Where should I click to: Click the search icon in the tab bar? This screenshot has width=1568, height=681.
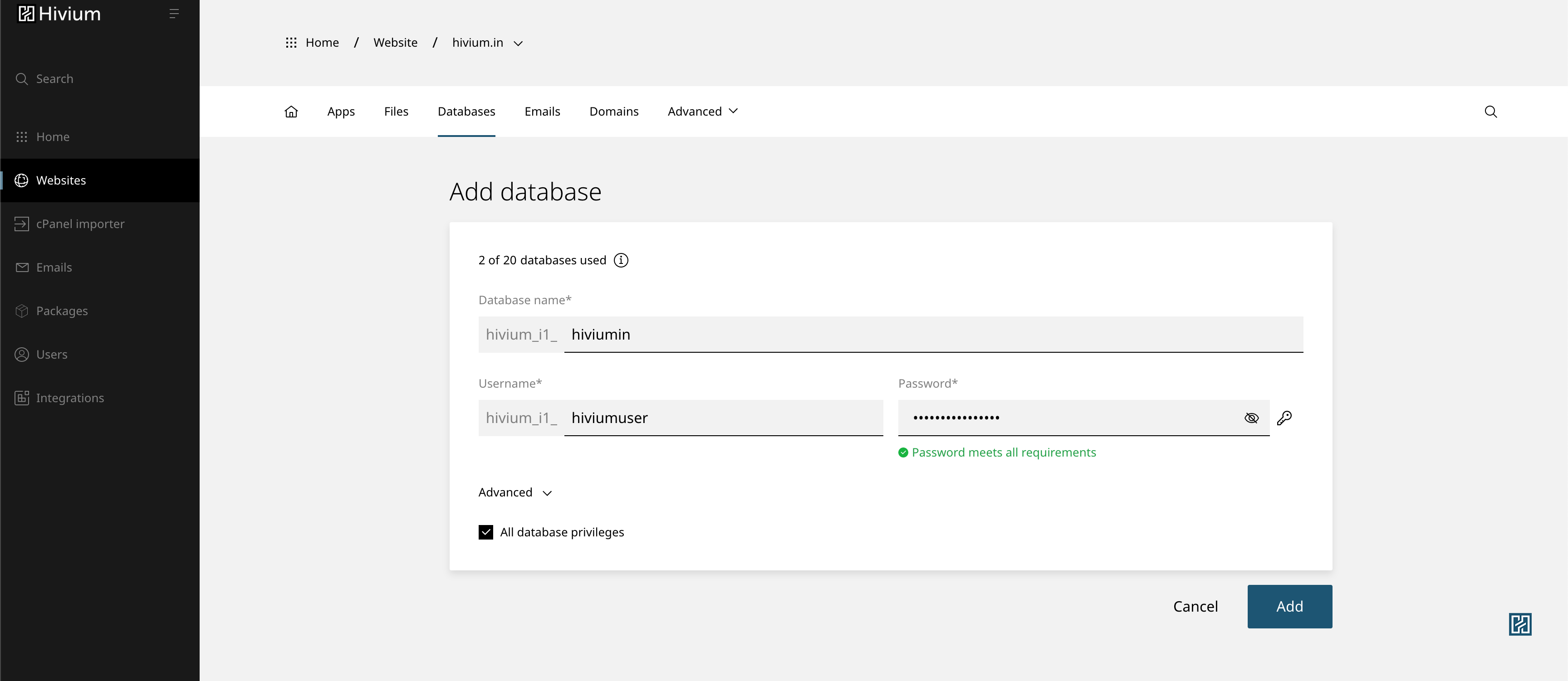(1491, 112)
